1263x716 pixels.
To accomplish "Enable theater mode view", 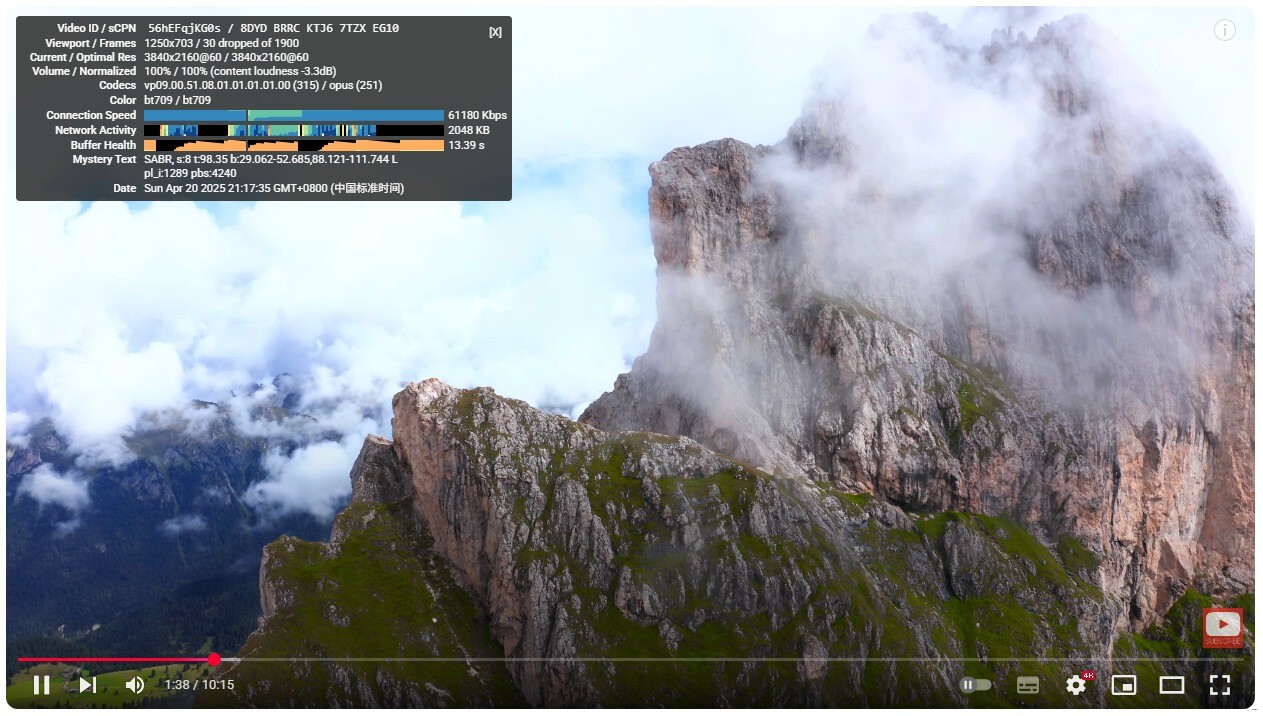I will tap(1171, 685).
